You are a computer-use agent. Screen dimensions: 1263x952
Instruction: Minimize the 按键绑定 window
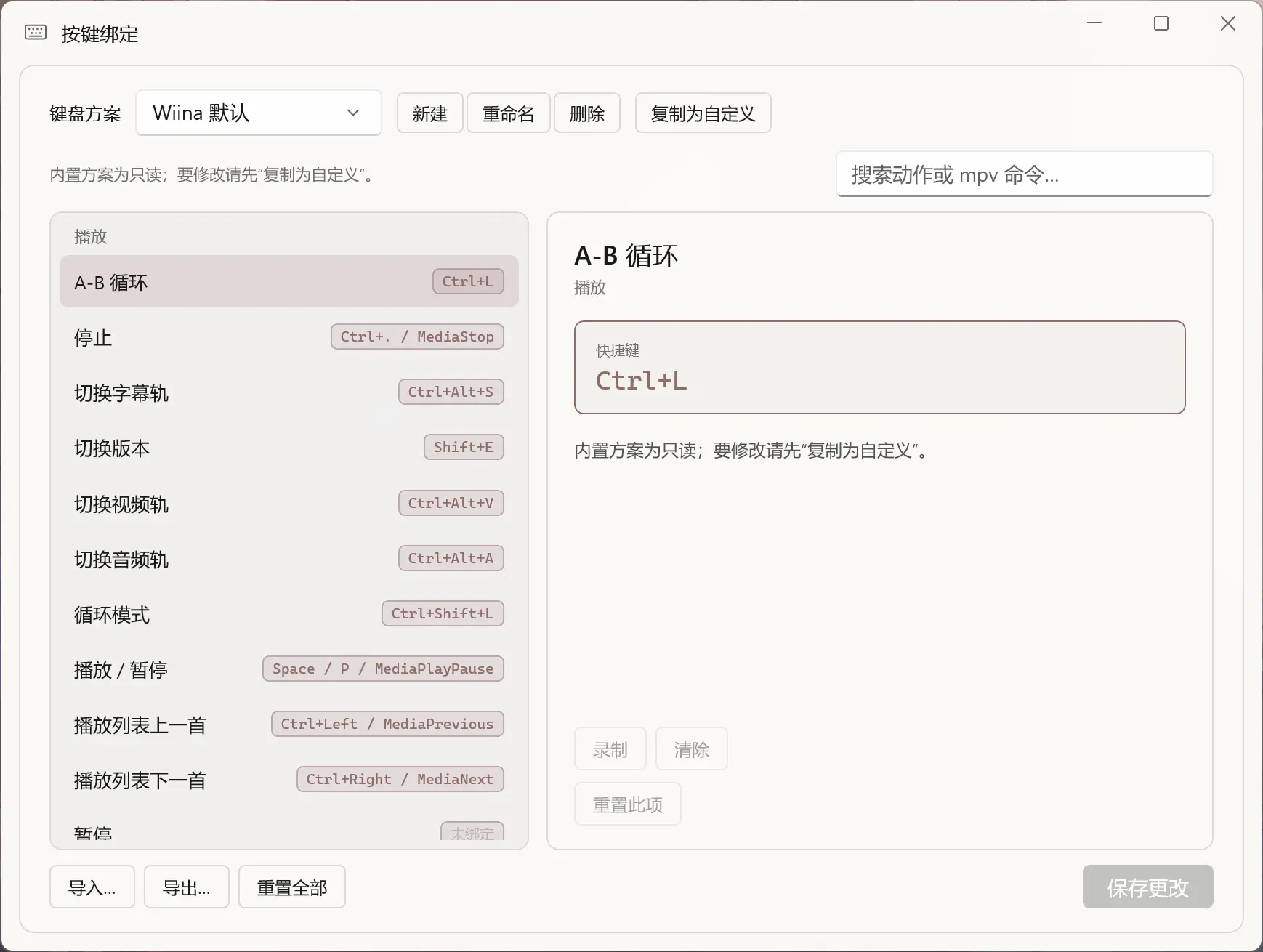click(1094, 23)
